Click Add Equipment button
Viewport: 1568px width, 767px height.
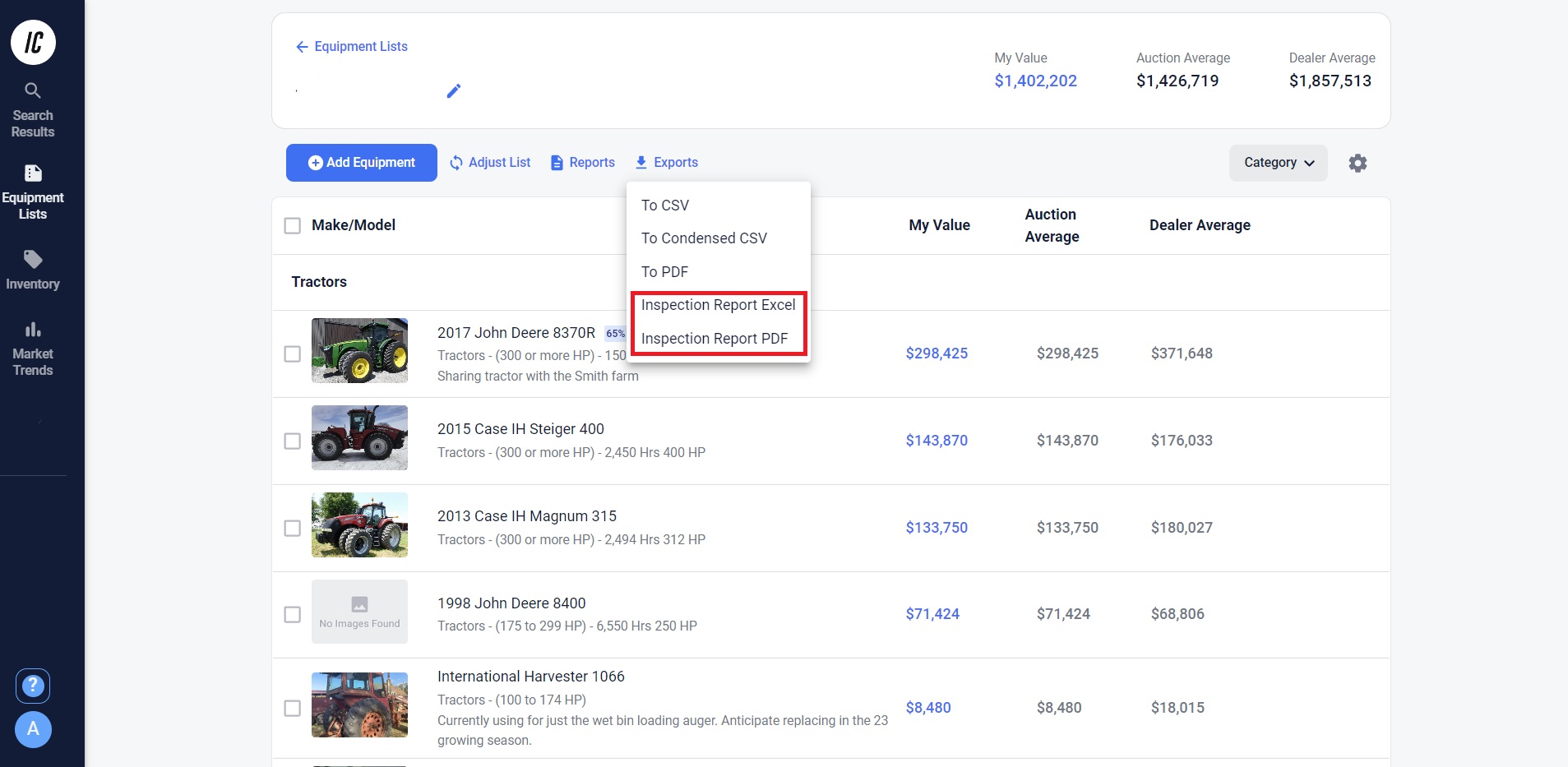(x=362, y=163)
